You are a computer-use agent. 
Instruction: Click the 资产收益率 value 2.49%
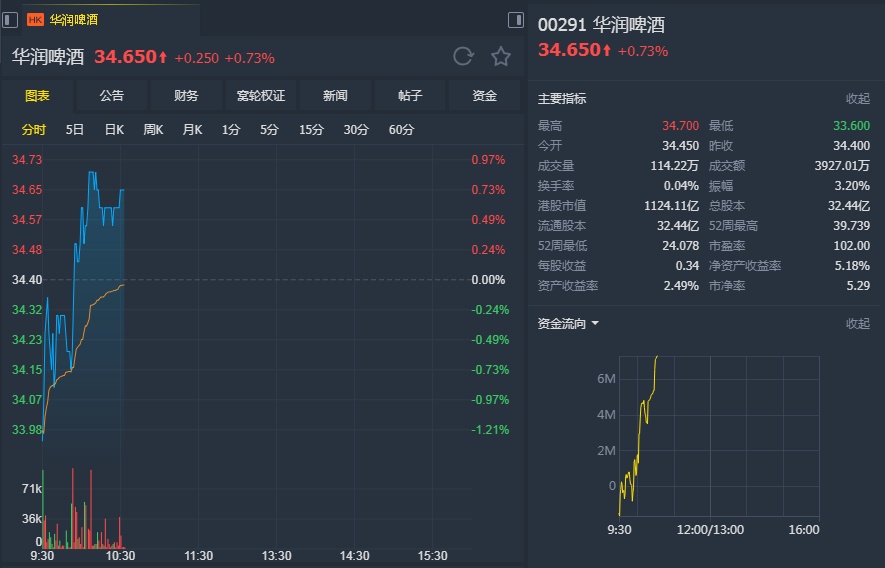pyautogui.click(x=681, y=286)
